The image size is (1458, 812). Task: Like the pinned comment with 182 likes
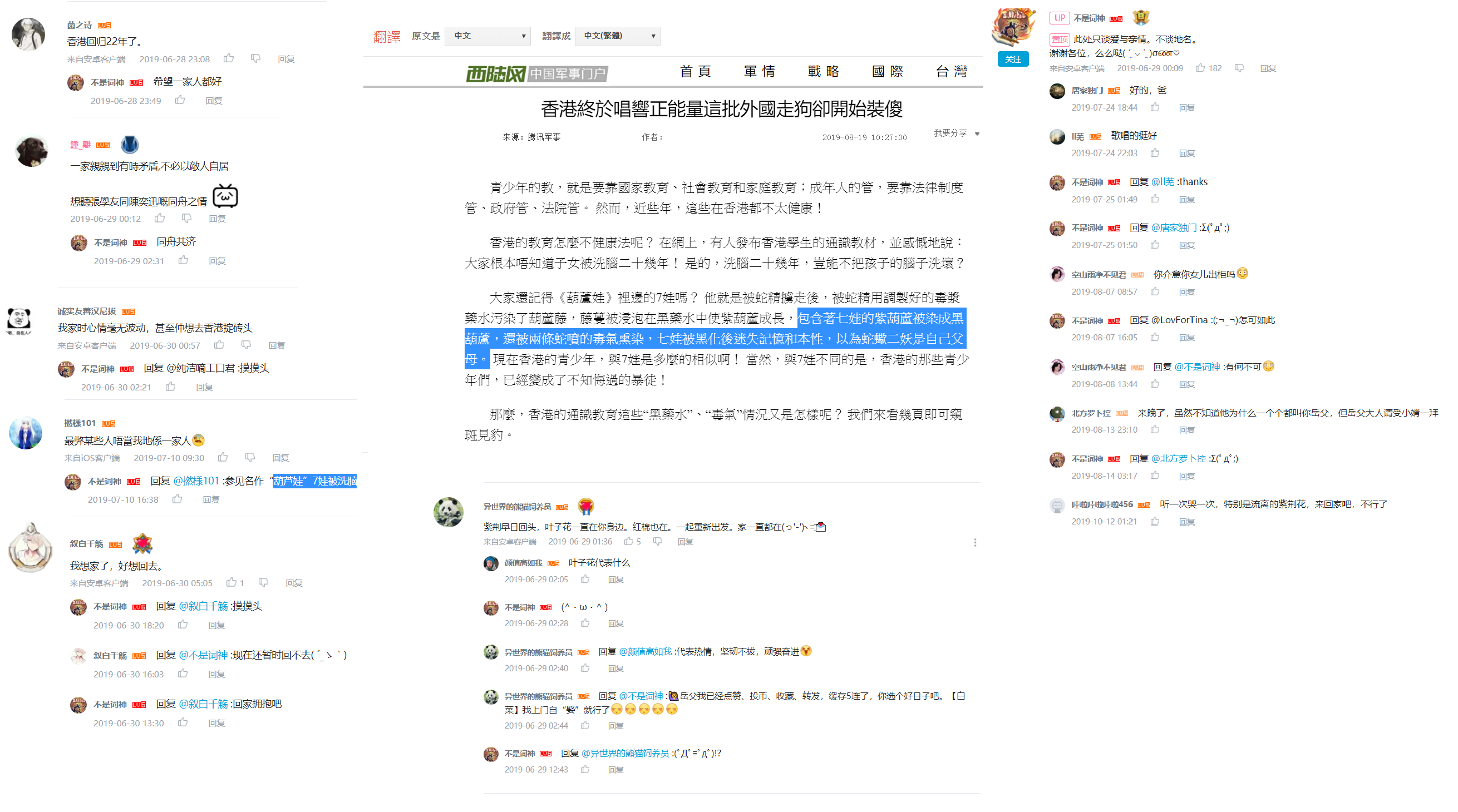point(1199,68)
